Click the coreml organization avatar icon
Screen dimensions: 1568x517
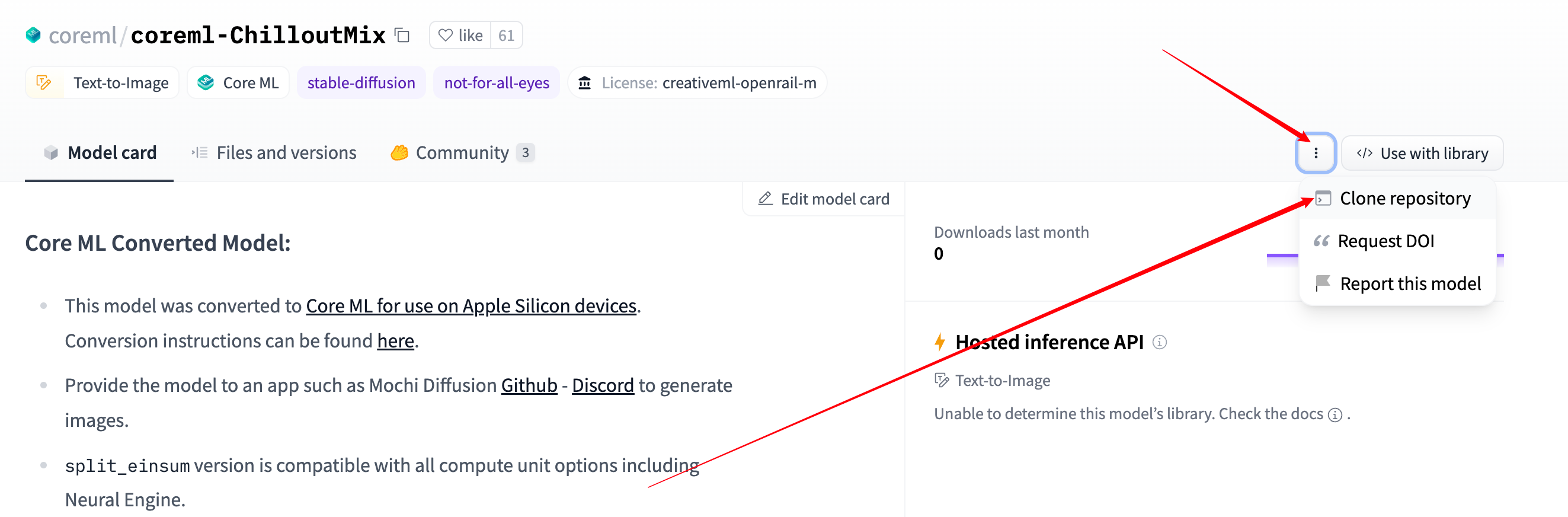[x=33, y=36]
